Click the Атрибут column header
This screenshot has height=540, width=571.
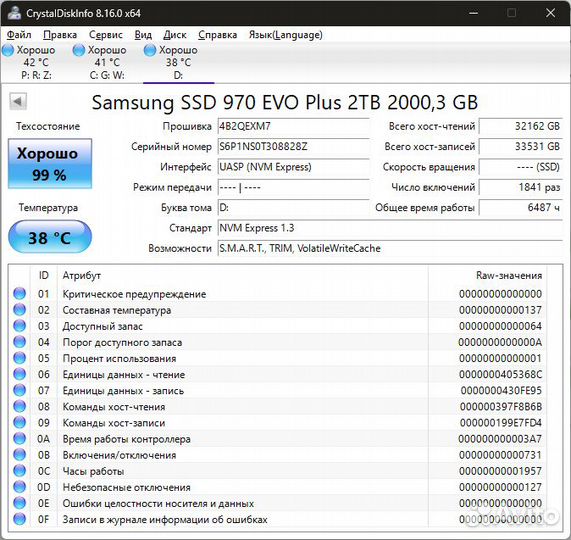243,275
